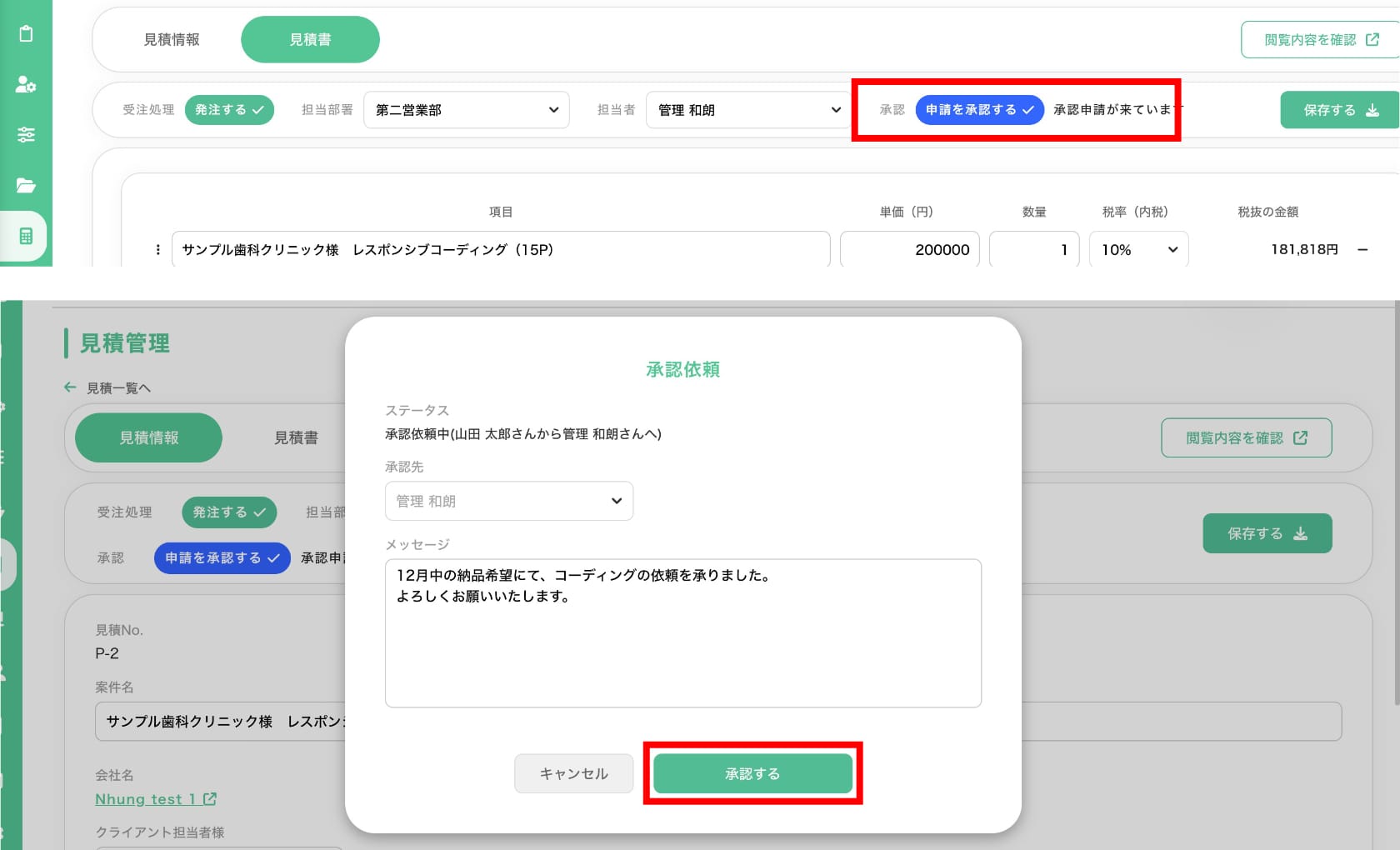Open 担当部署 dropdown 第二営業部
1400x850 pixels.
[x=467, y=110]
